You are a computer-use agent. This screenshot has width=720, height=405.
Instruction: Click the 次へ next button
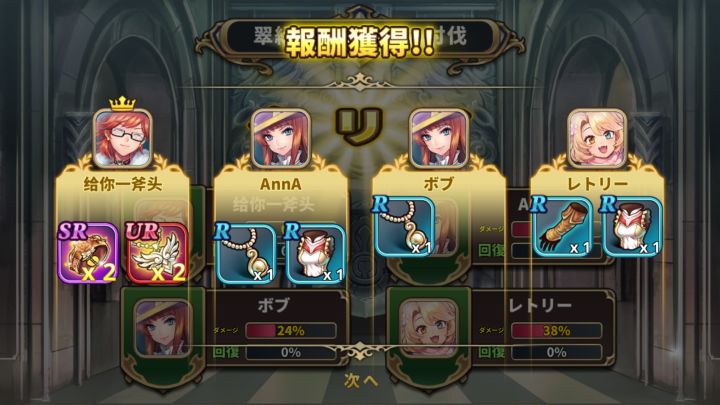point(361,380)
